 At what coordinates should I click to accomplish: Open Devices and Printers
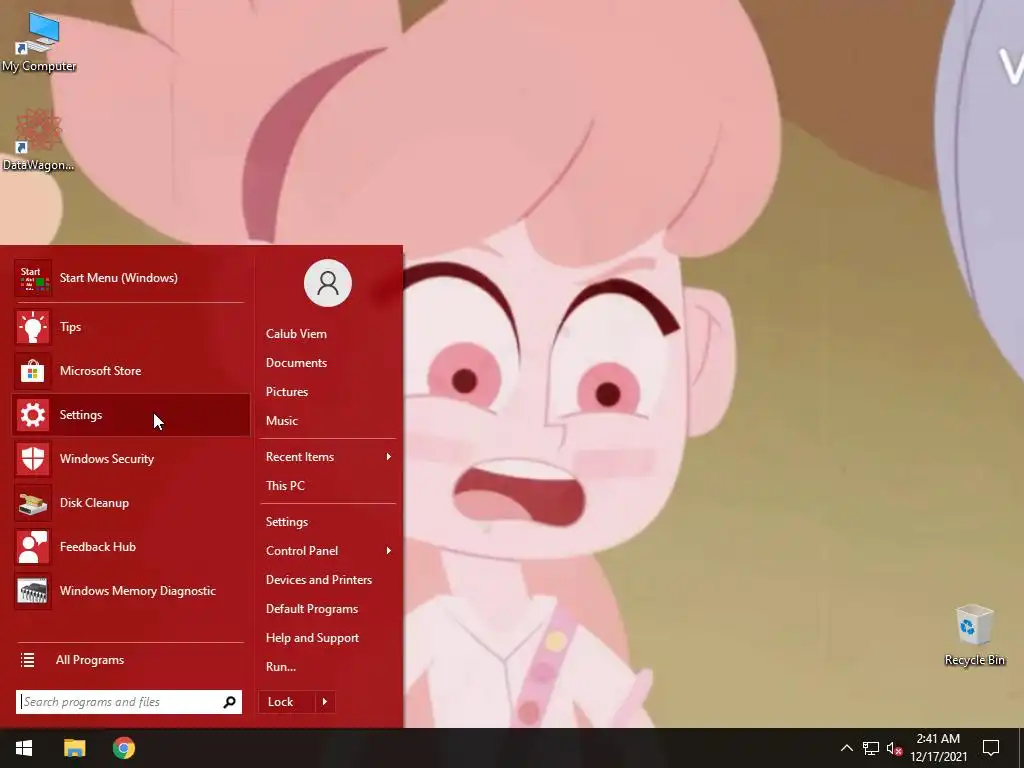pos(319,580)
